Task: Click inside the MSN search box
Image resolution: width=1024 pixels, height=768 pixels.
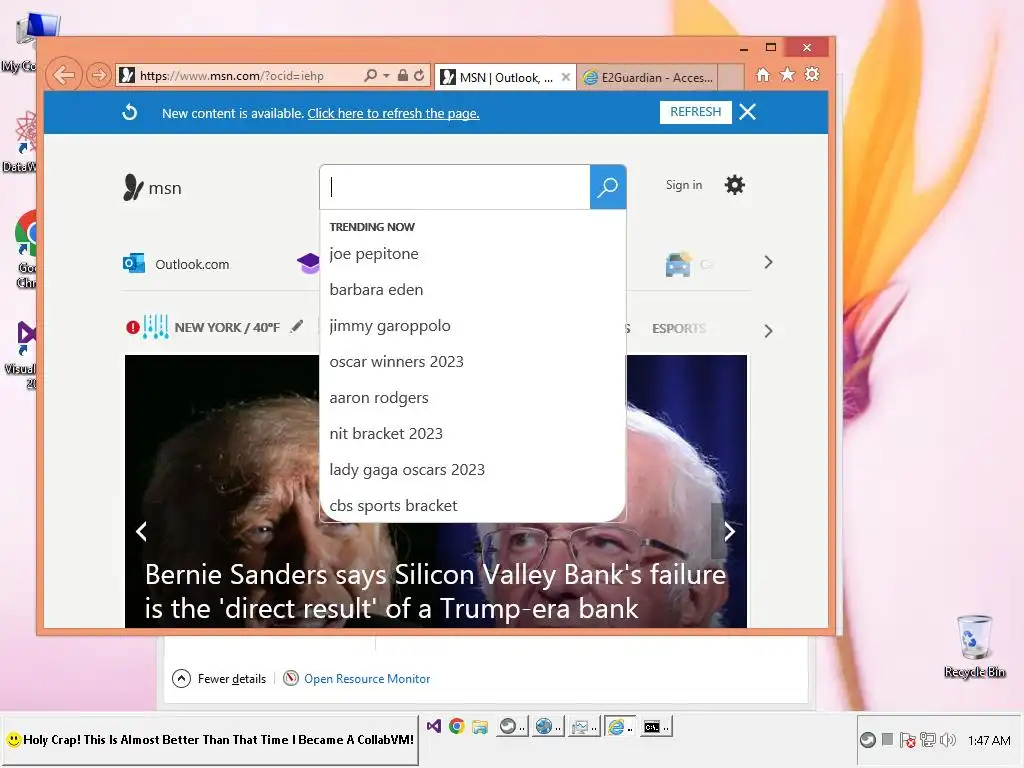Action: point(455,187)
